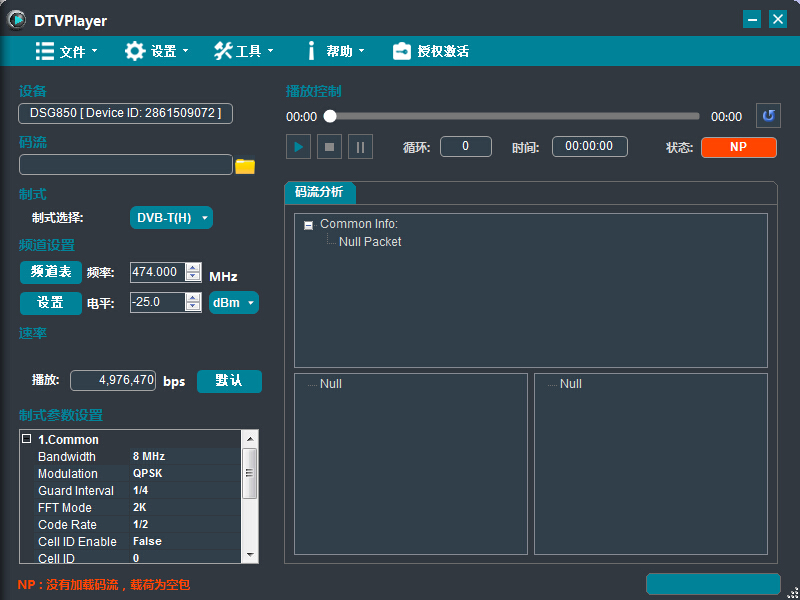Select the Null Packet tree item
Image resolution: width=800 pixels, height=600 pixels.
coord(370,242)
